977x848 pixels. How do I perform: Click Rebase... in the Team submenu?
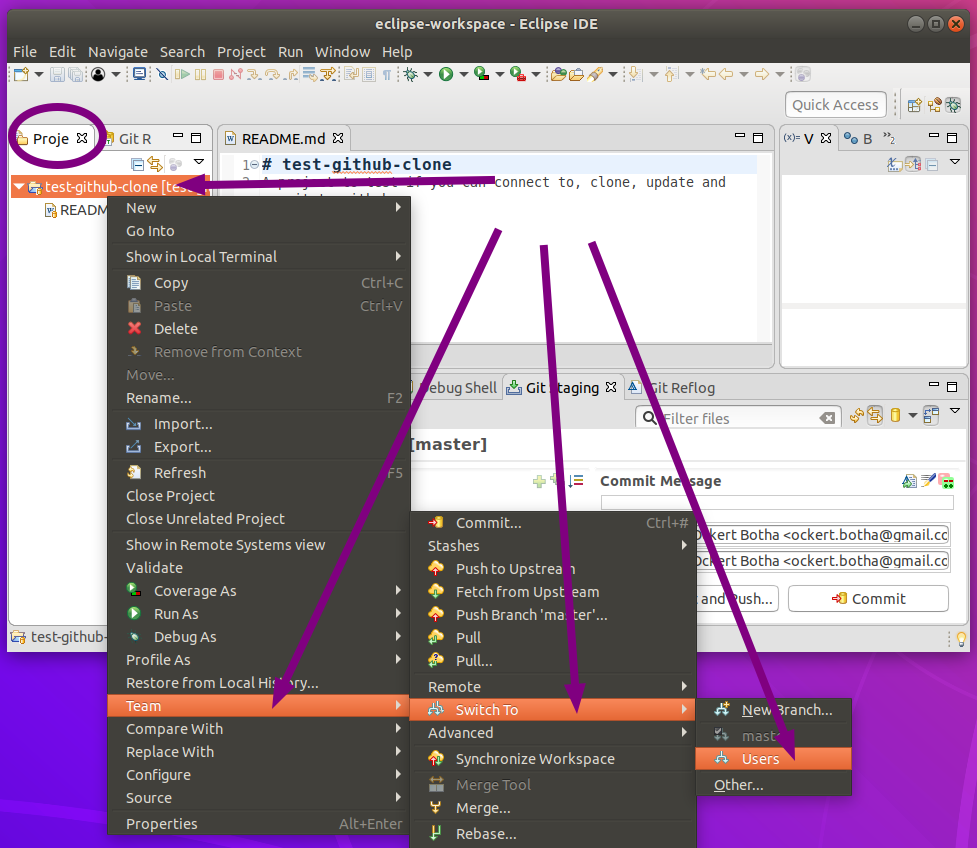(x=553, y=834)
